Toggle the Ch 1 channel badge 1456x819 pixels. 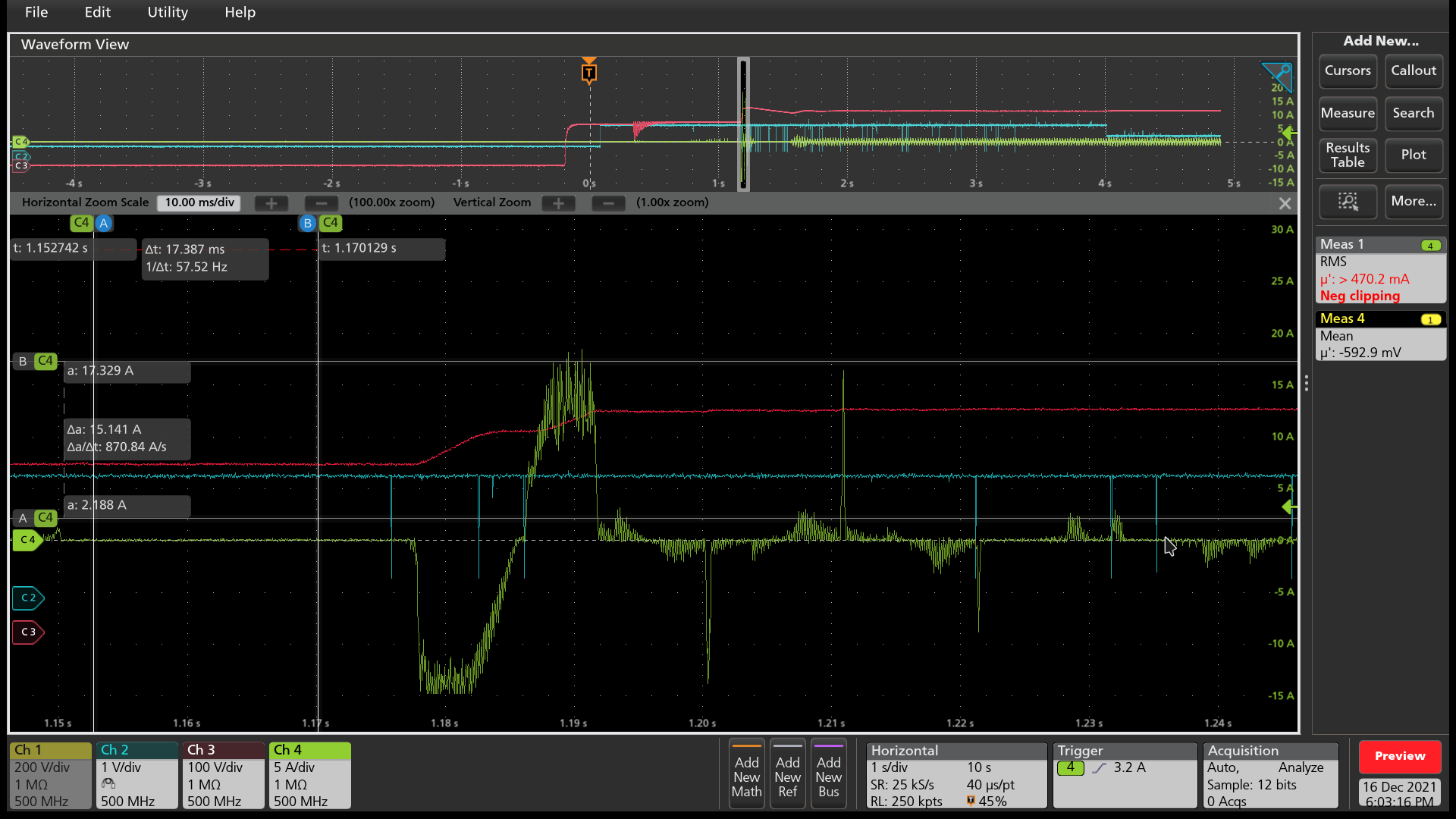[50, 775]
